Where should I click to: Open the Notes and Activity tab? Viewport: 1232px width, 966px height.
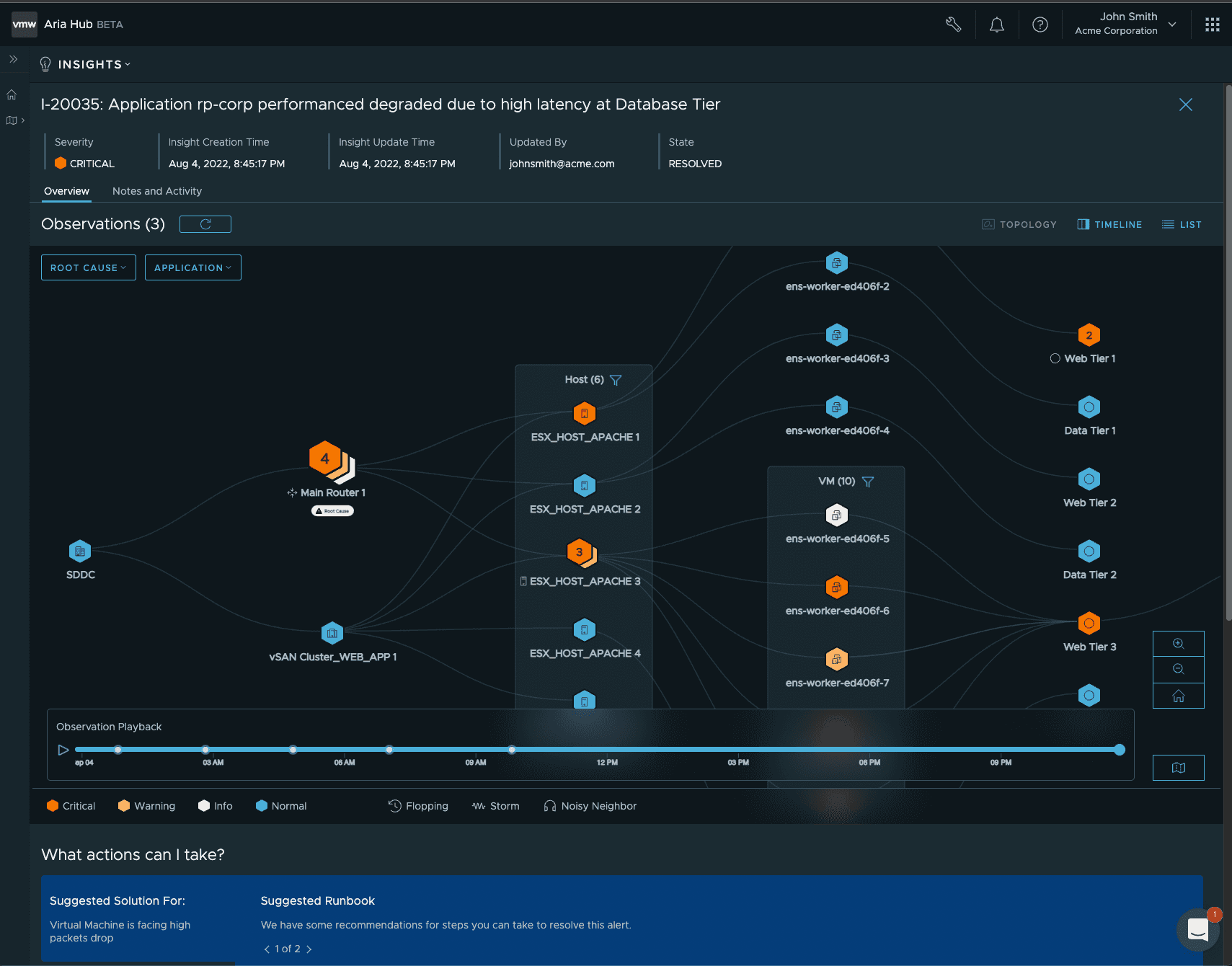[157, 191]
